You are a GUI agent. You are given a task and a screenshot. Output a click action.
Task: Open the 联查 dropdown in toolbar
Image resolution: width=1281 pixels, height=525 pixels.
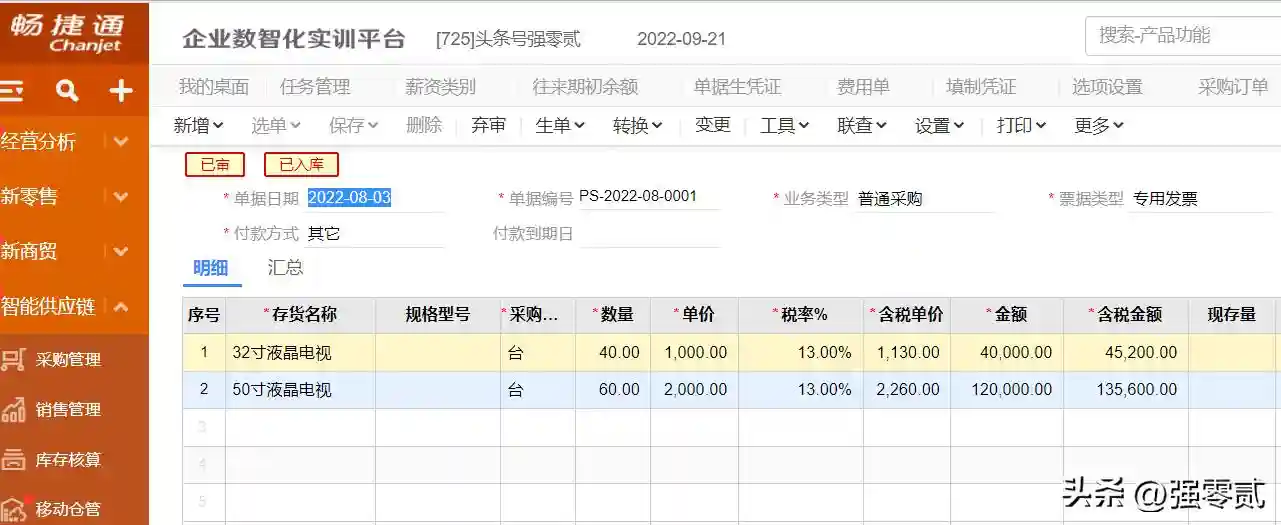(x=862, y=126)
